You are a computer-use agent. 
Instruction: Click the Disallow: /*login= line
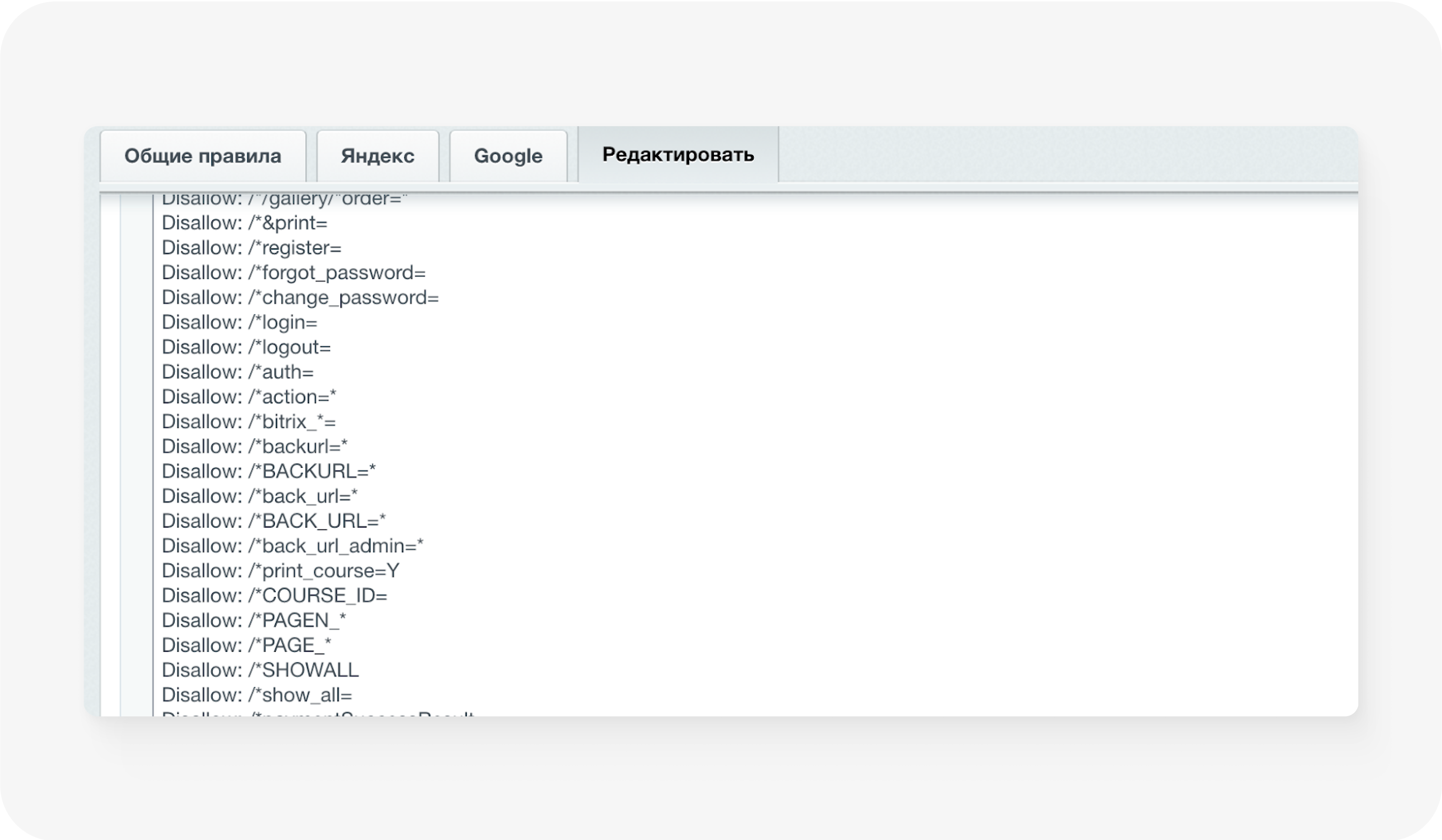coord(239,322)
